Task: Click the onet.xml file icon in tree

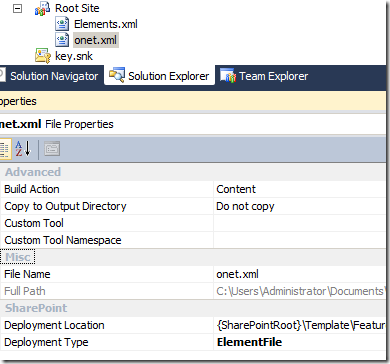Action: (x=62, y=40)
